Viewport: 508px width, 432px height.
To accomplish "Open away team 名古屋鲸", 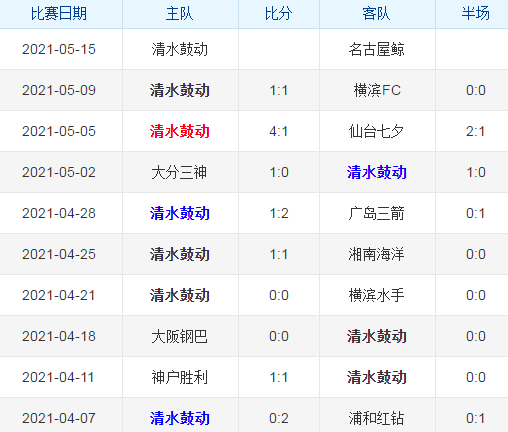I will point(377,49).
